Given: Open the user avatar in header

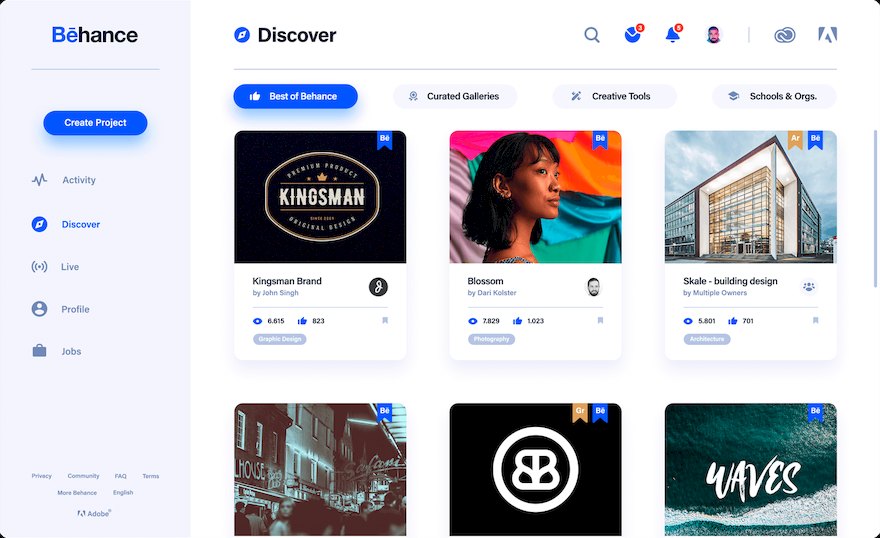Looking at the screenshot, I should coord(713,35).
